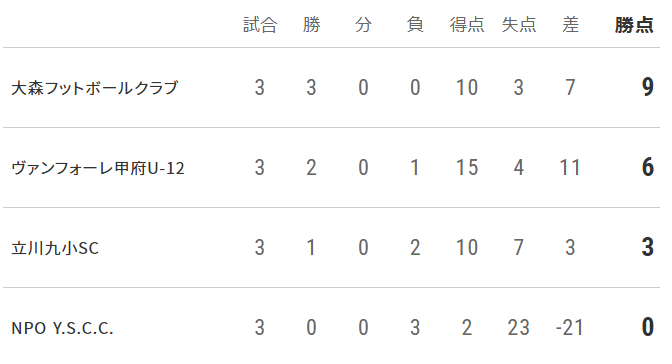Click the bold 勝点 column header
This screenshot has width=672, height=364.
pyautogui.click(x=634, y=25)
